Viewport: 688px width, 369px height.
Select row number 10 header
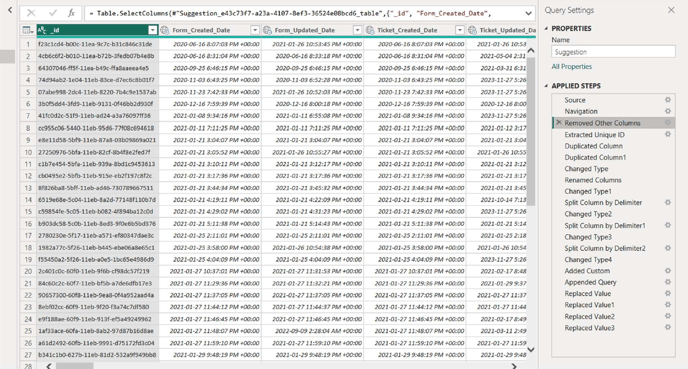pos(28,152)
